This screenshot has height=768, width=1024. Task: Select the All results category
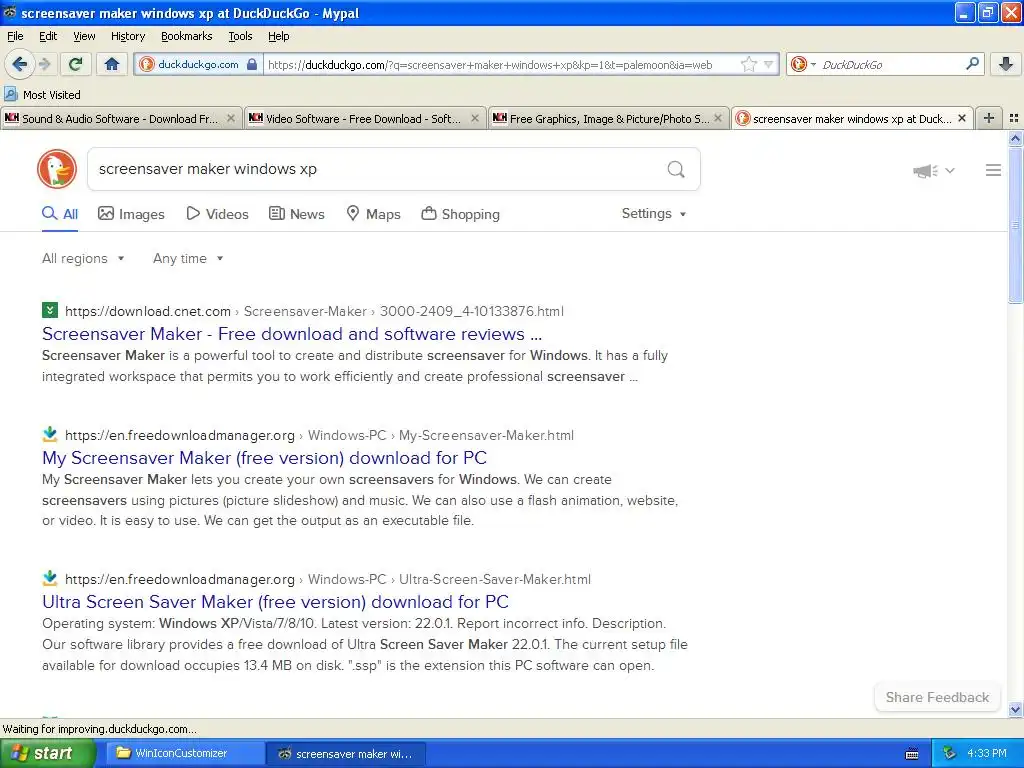60,214
